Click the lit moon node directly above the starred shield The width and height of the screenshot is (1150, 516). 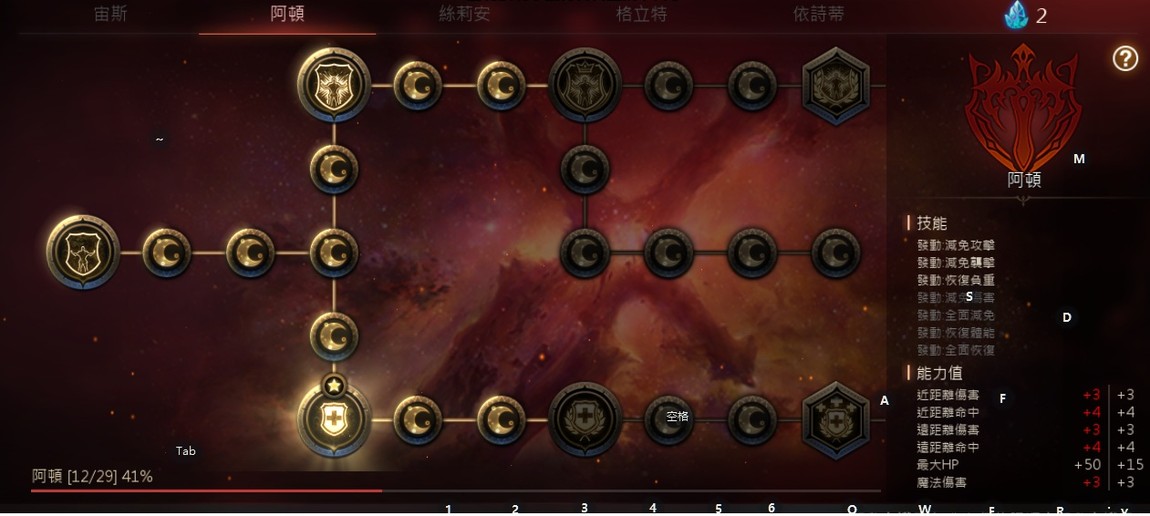(334, 336)
